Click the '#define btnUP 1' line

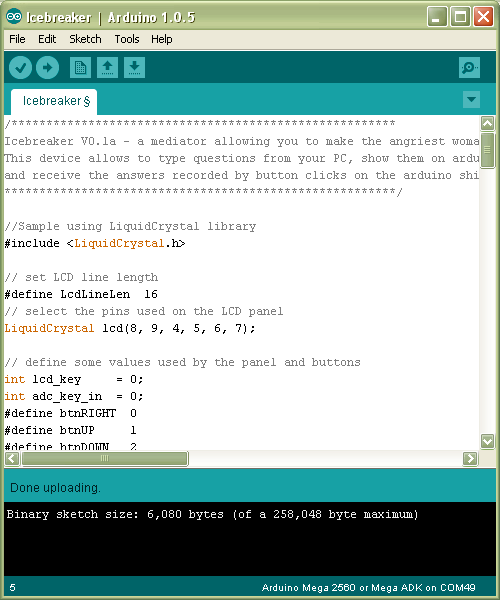coord(71,430)
